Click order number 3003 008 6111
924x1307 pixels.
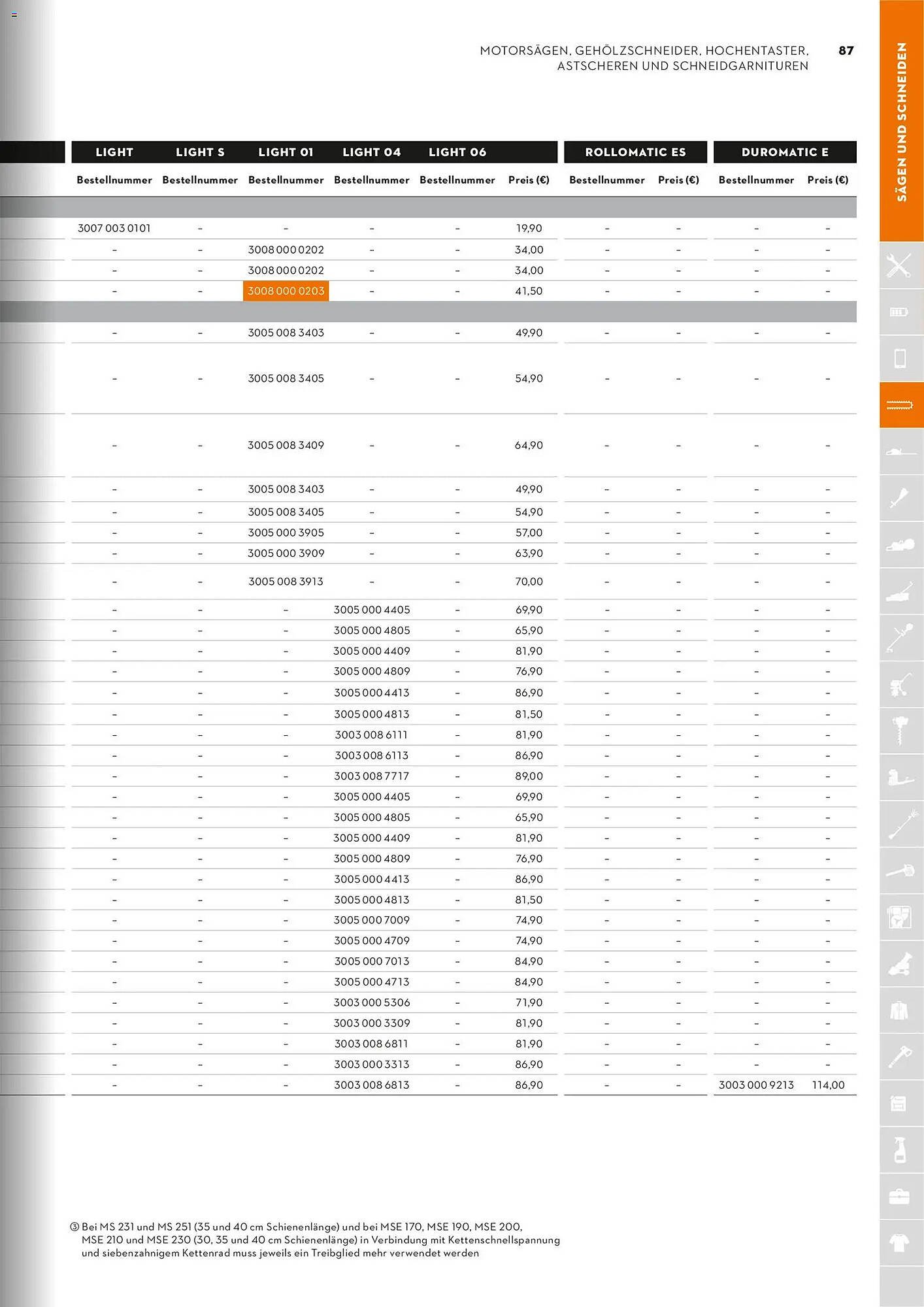tap(372, 735)
